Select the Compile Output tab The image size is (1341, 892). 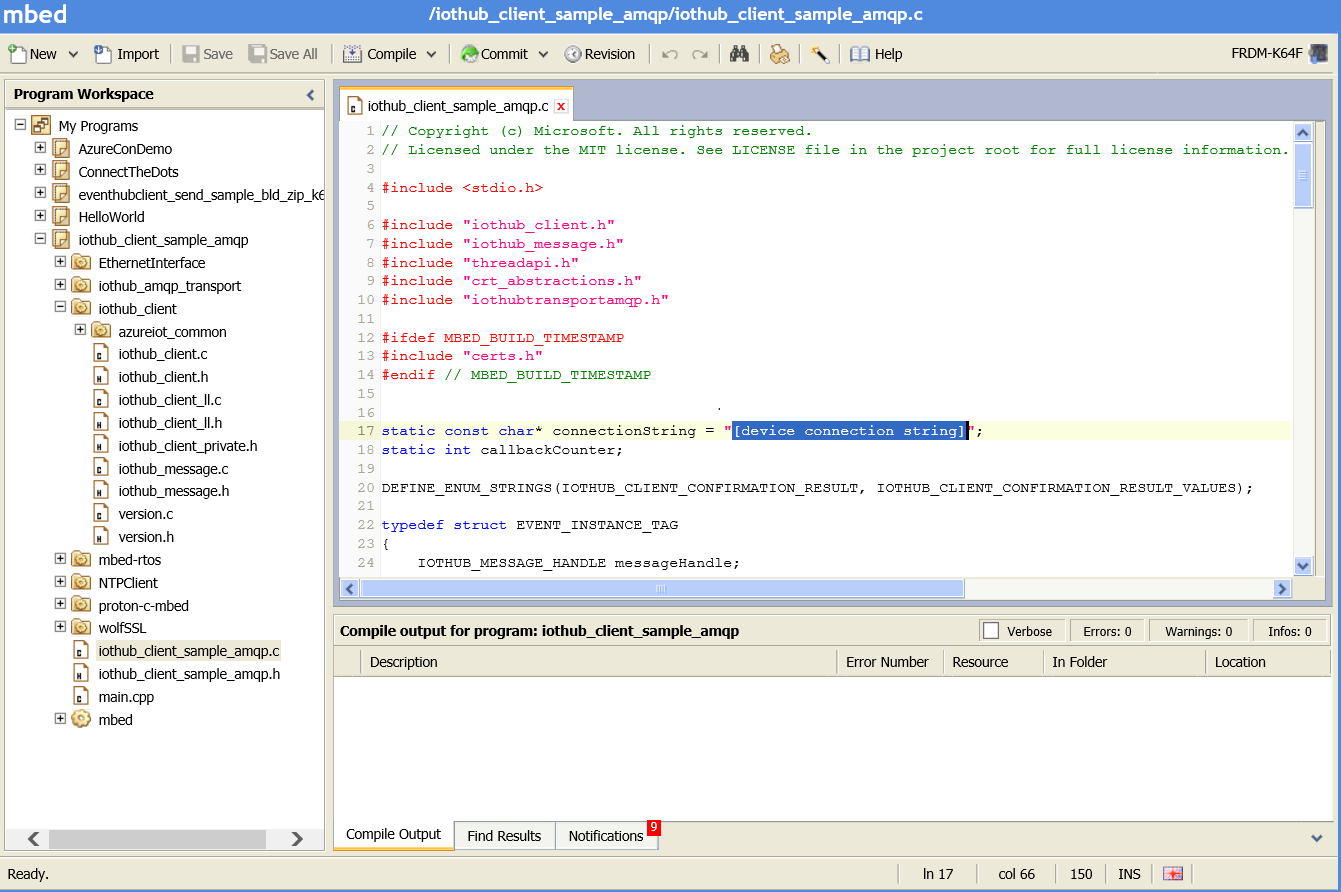393,835
